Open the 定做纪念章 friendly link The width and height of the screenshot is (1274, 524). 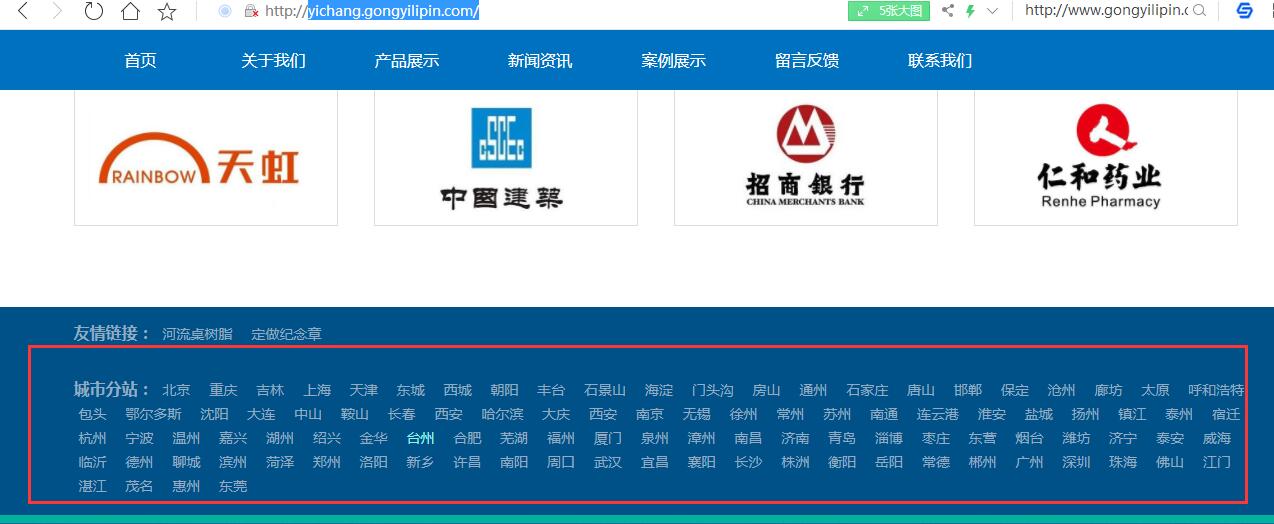[286, 334]
